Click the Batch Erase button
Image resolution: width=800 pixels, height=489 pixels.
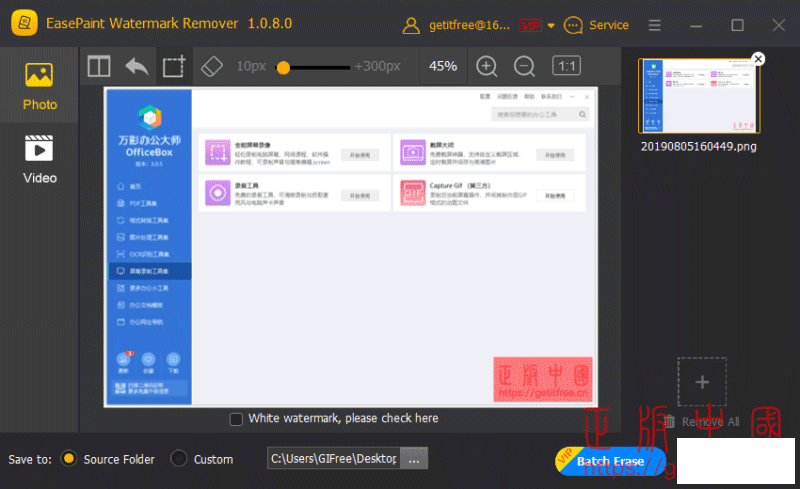point(610,461)
